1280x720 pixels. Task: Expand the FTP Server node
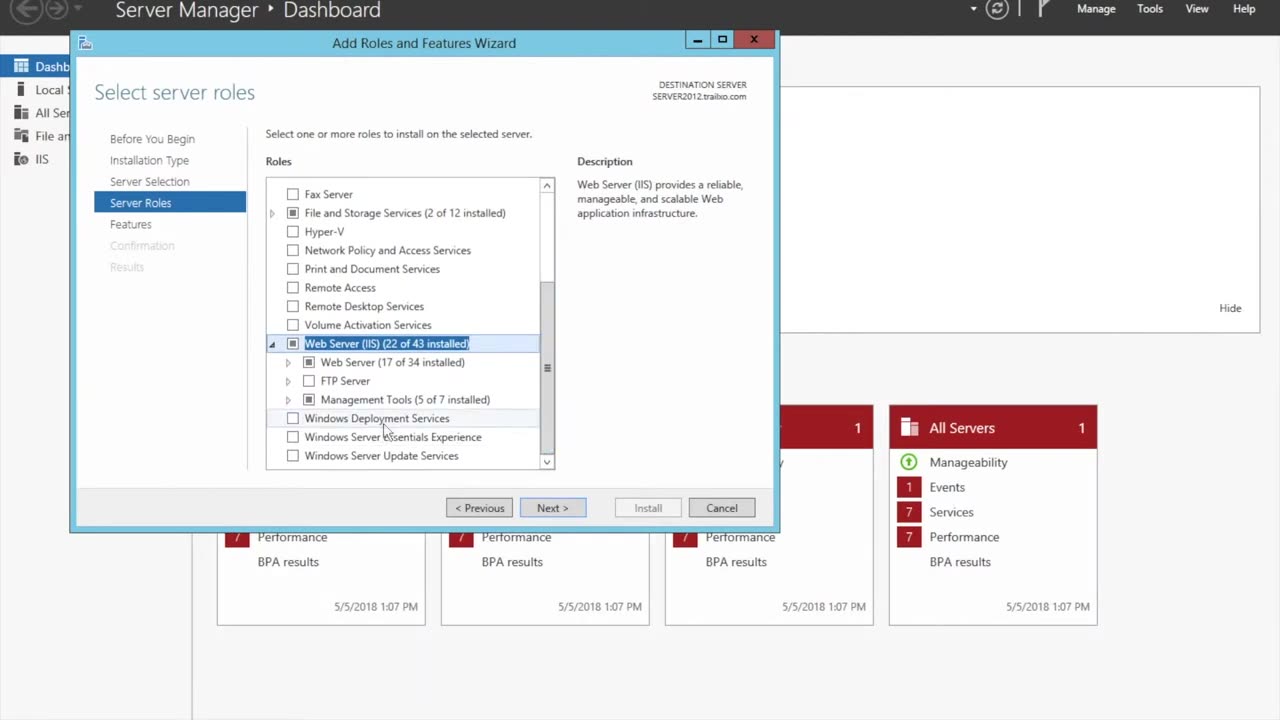click(x=288, y=381)
